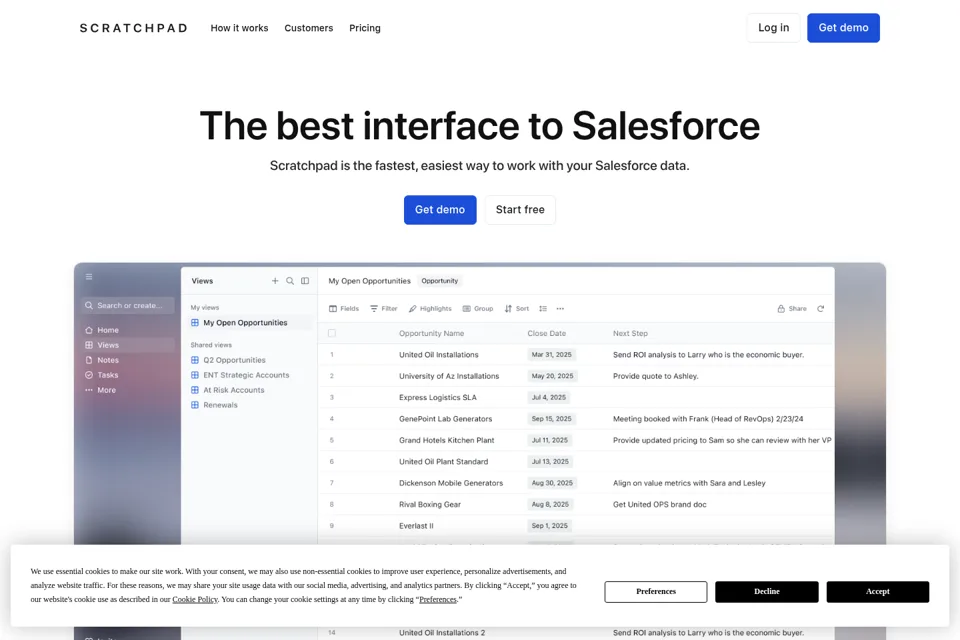
Task: Click the row height icon after Sort
Action: coord(543,309)
